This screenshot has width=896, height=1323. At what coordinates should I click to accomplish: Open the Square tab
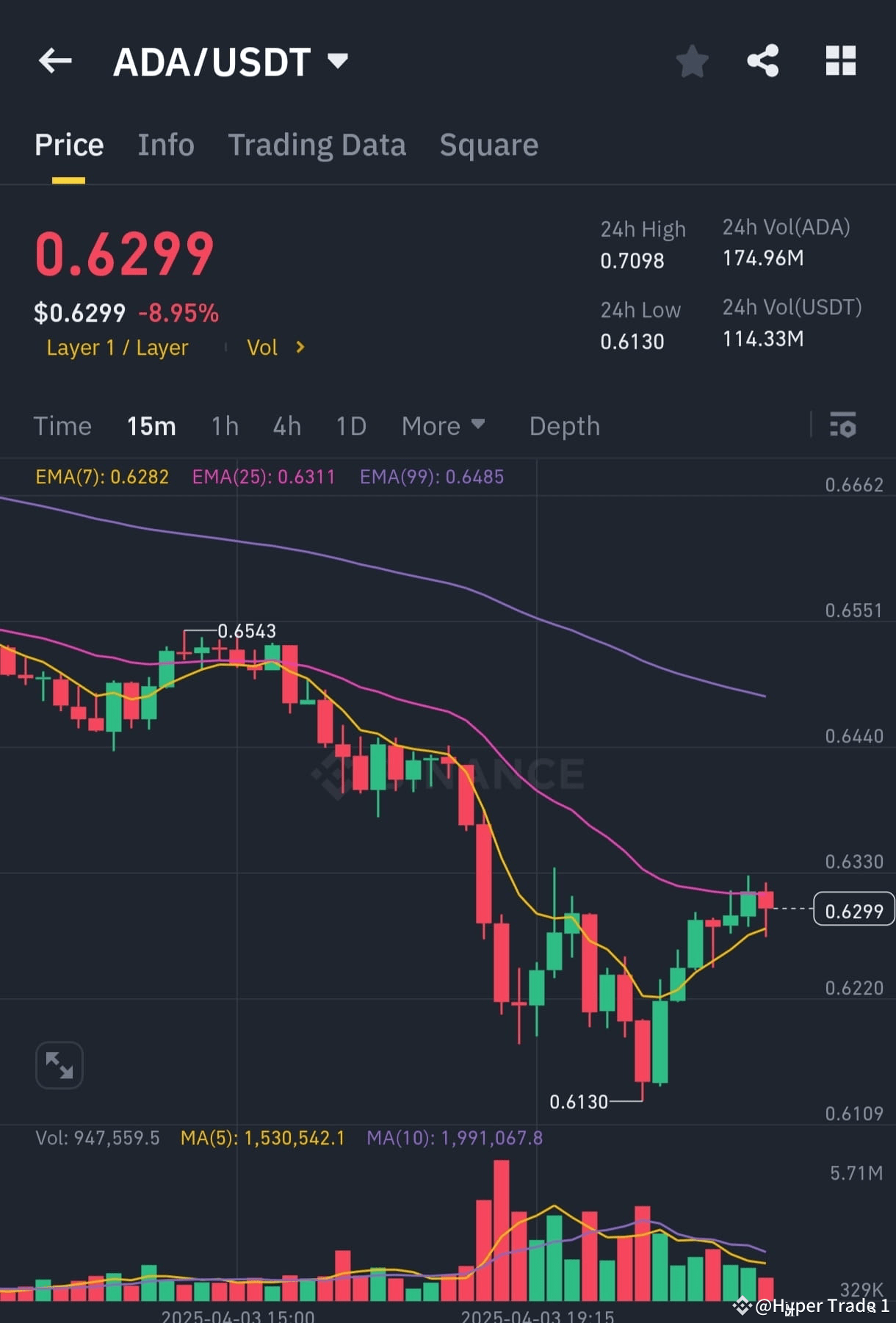488,145
